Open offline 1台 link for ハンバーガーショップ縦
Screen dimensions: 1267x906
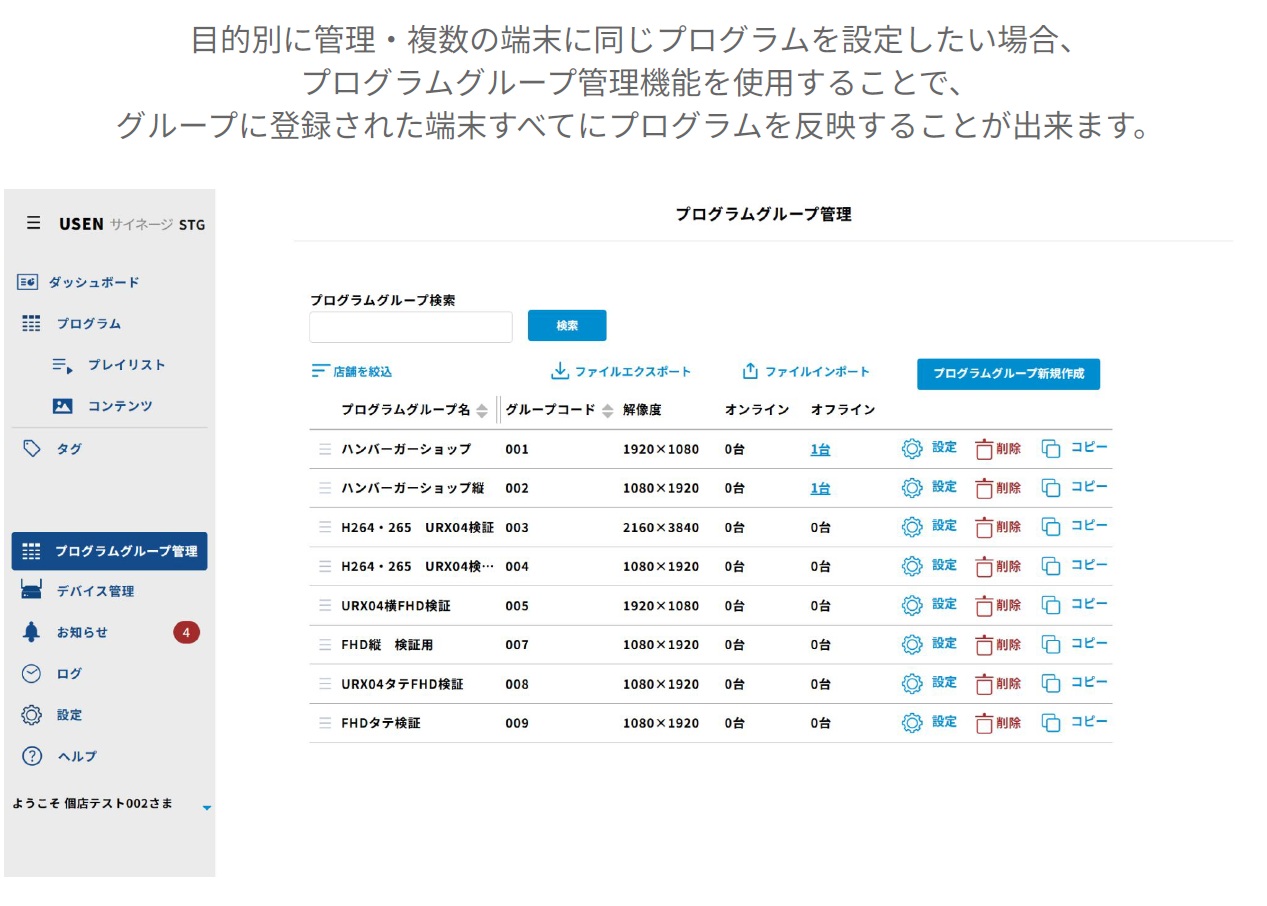click(x=820, y=488)
